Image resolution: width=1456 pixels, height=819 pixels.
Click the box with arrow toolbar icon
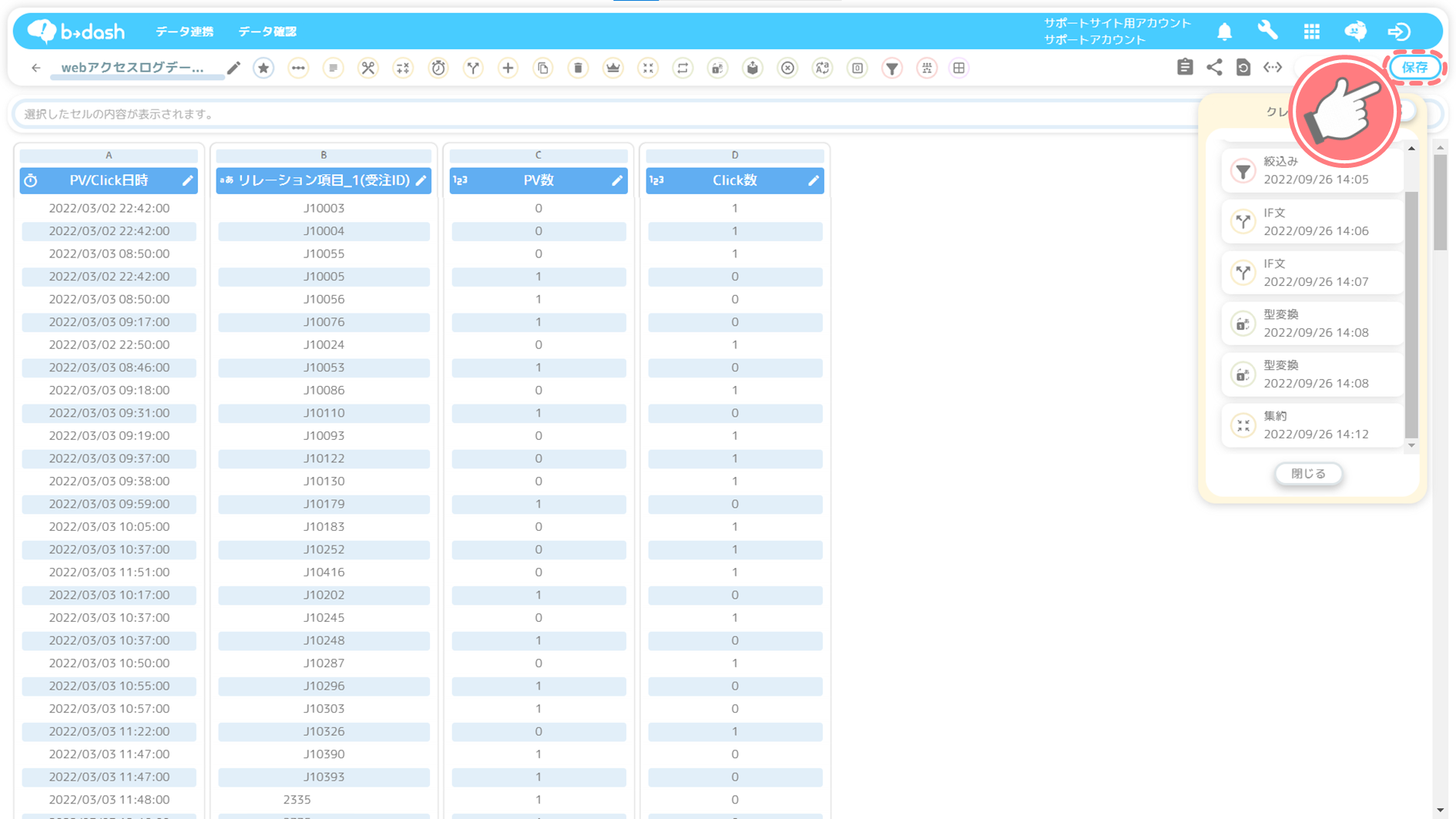point(753,68)
